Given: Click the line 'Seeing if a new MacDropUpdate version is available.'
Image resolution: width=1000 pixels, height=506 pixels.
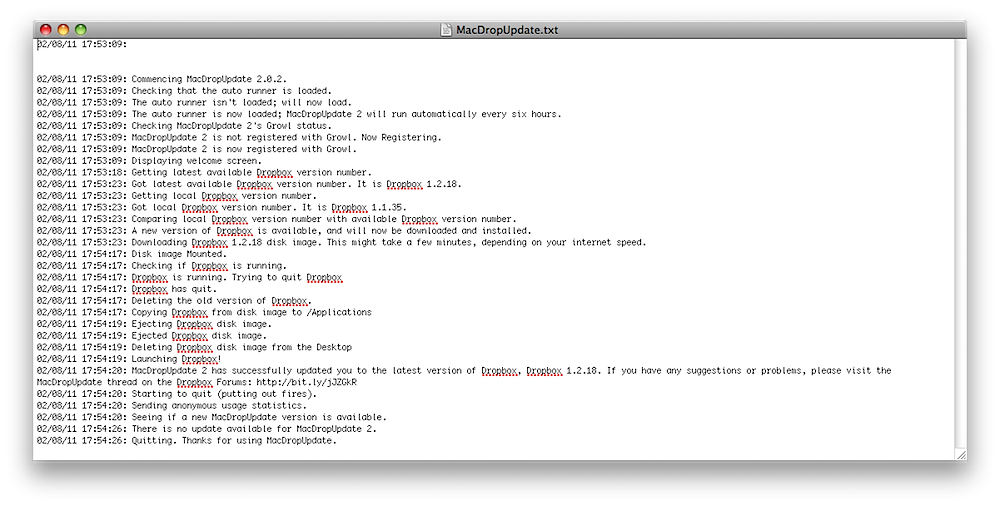Looking at the screenshot, I should coord(212,417).
